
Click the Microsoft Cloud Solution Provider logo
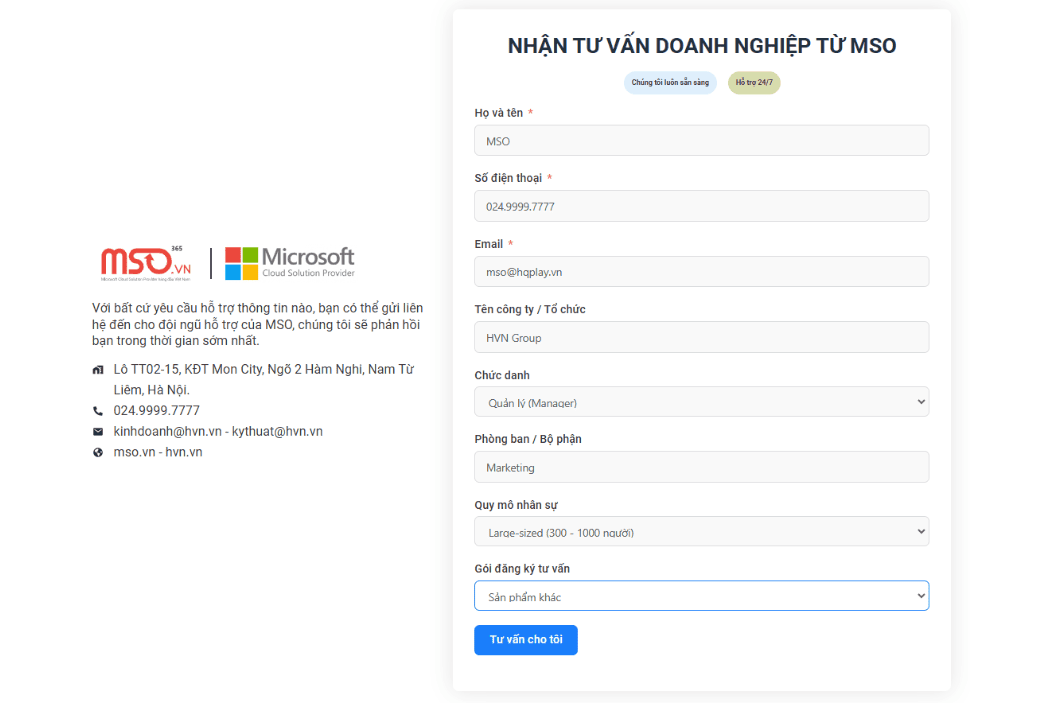click(x=290, y=262)
